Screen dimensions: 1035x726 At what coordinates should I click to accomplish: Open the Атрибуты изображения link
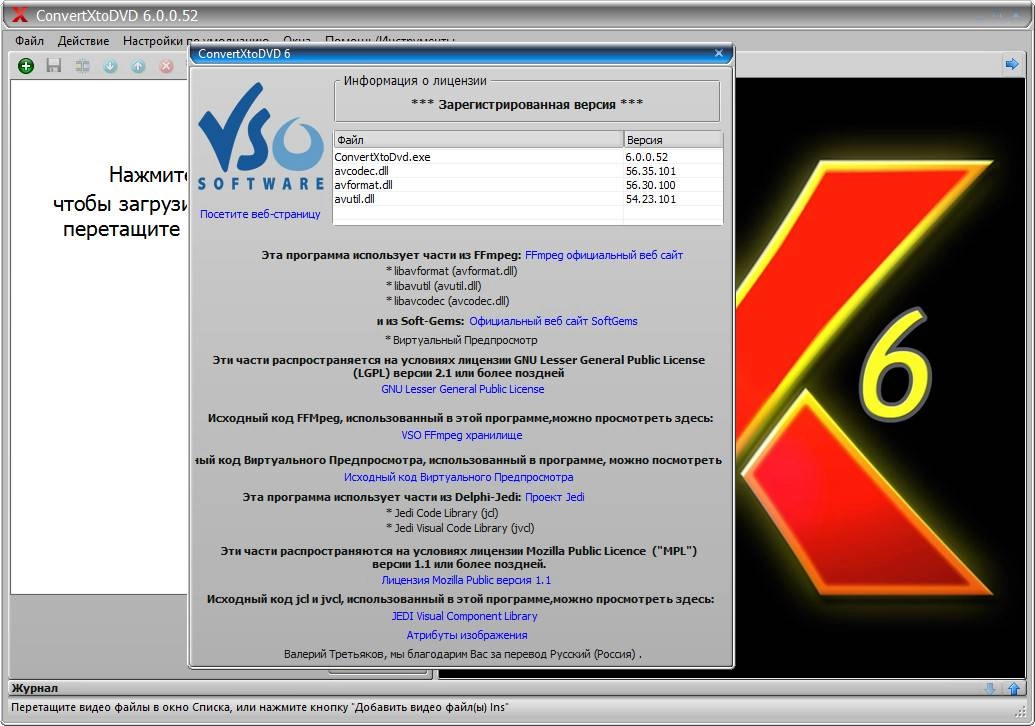tap(467, 635)
